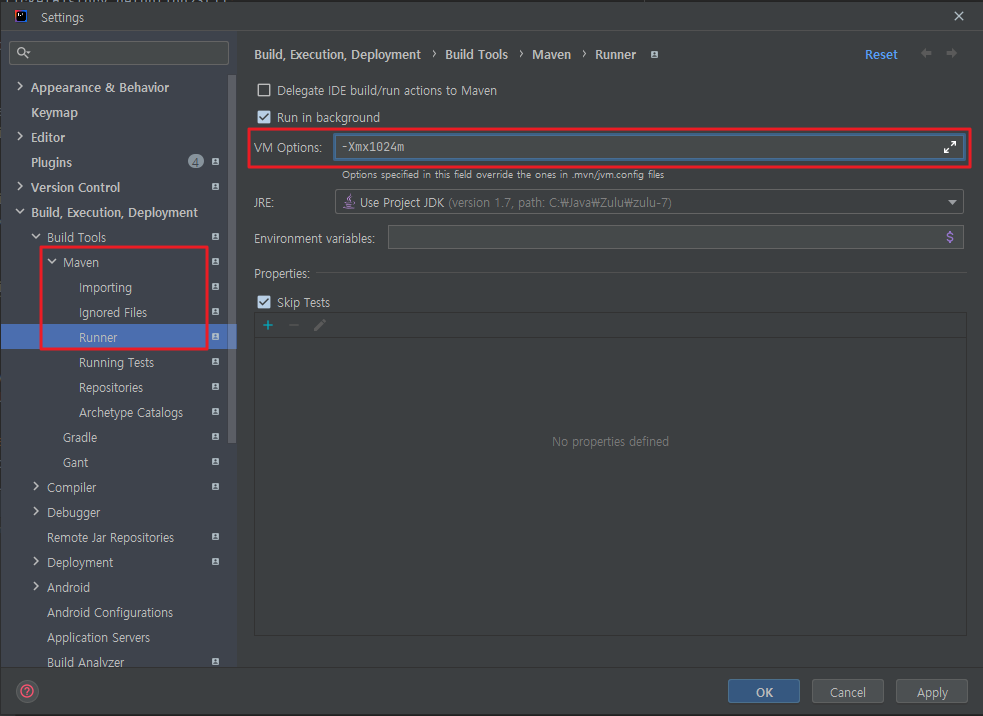
Task: Toggle the Run in background checkbox
Action: pyautogui.click(x=264, y=117)
